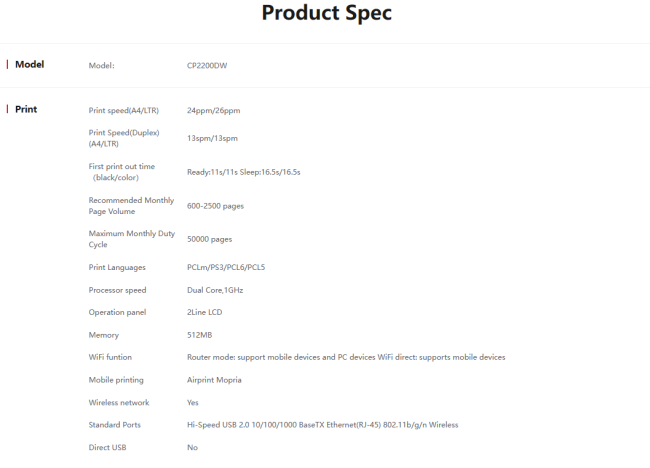Screen dimensions: 650x468
Task: Select the Print section title
Action: coord(26,109)
